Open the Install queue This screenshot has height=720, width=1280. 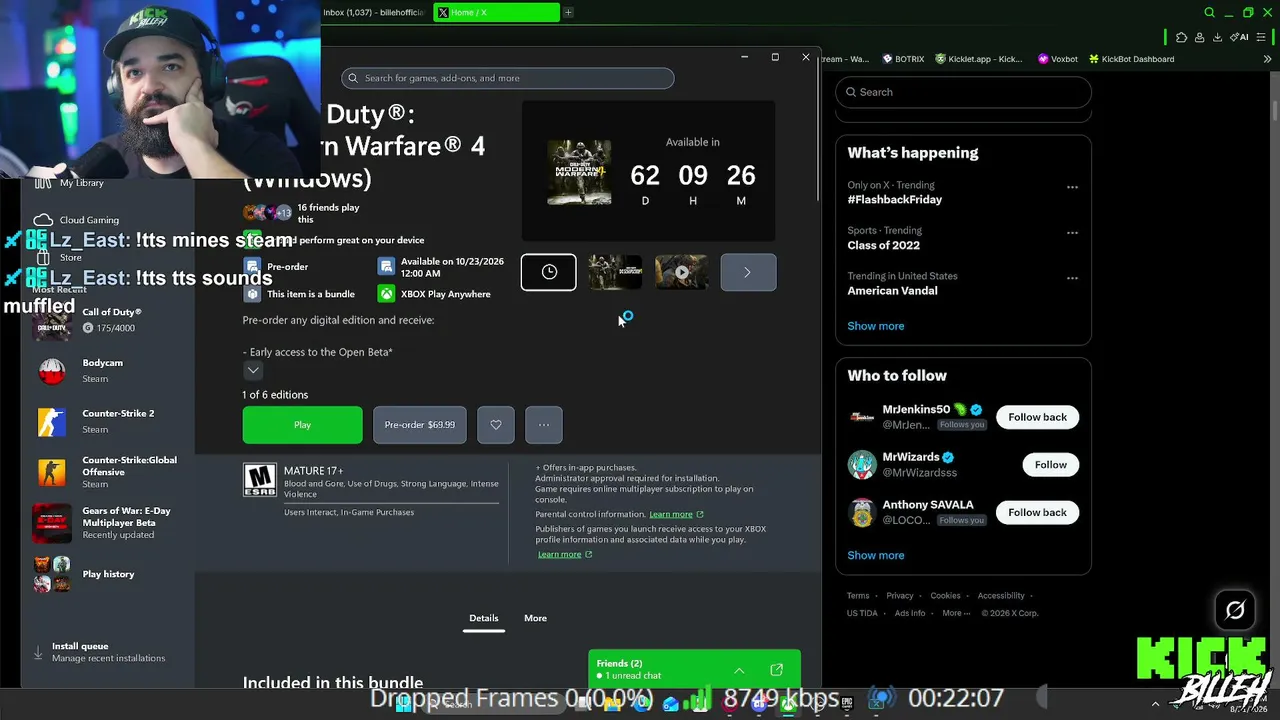click(x=108, y=652)
